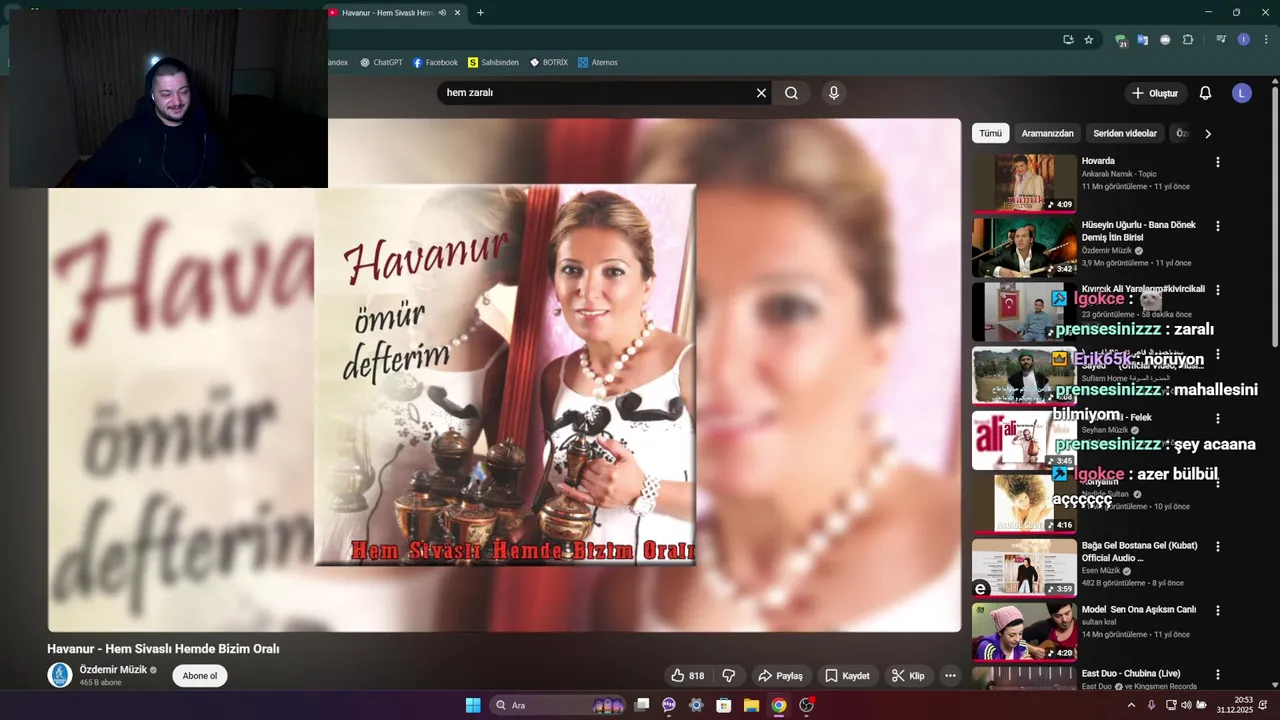Image resolution: width=1280 pixels, height=720 pixels.
Task: Install app via address bar install icon
Action: click(1068, 40)
